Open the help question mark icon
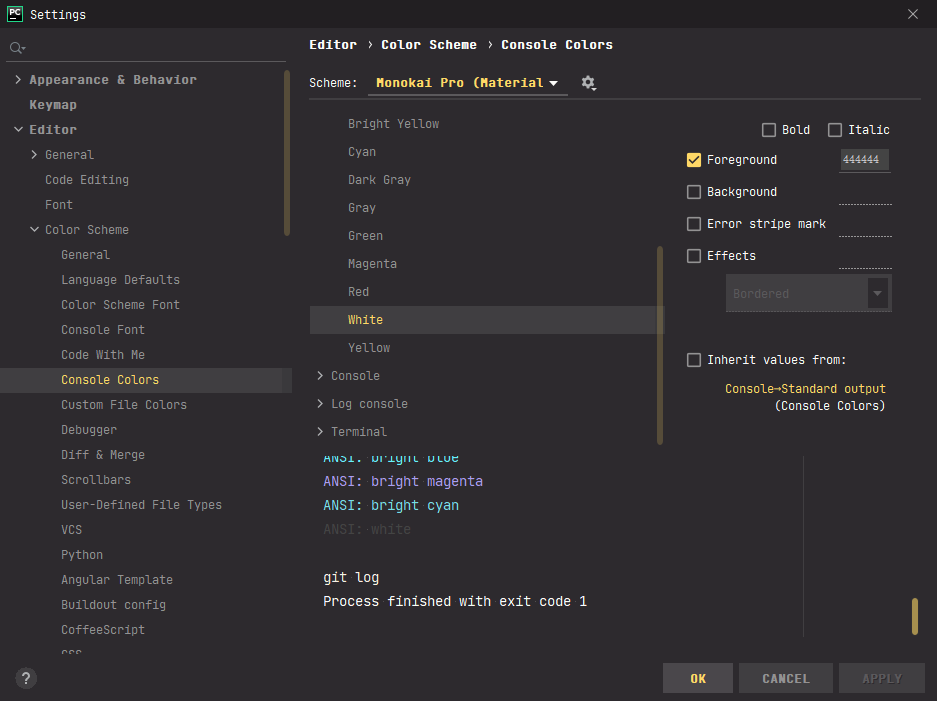937x701 pixels. [27, 678]
